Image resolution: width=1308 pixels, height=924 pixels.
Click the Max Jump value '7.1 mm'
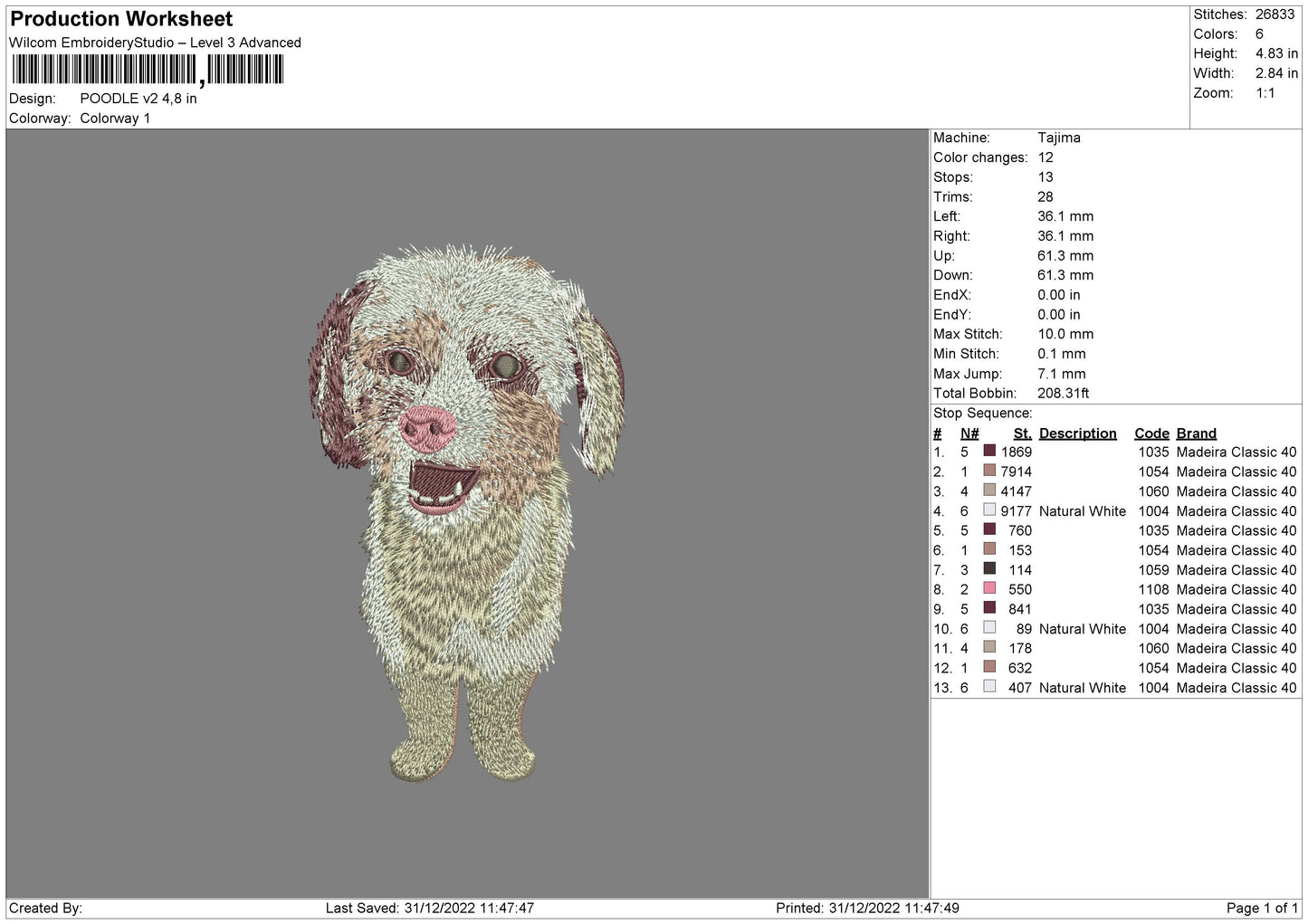pyautogui.click(x=1062, y=374)
